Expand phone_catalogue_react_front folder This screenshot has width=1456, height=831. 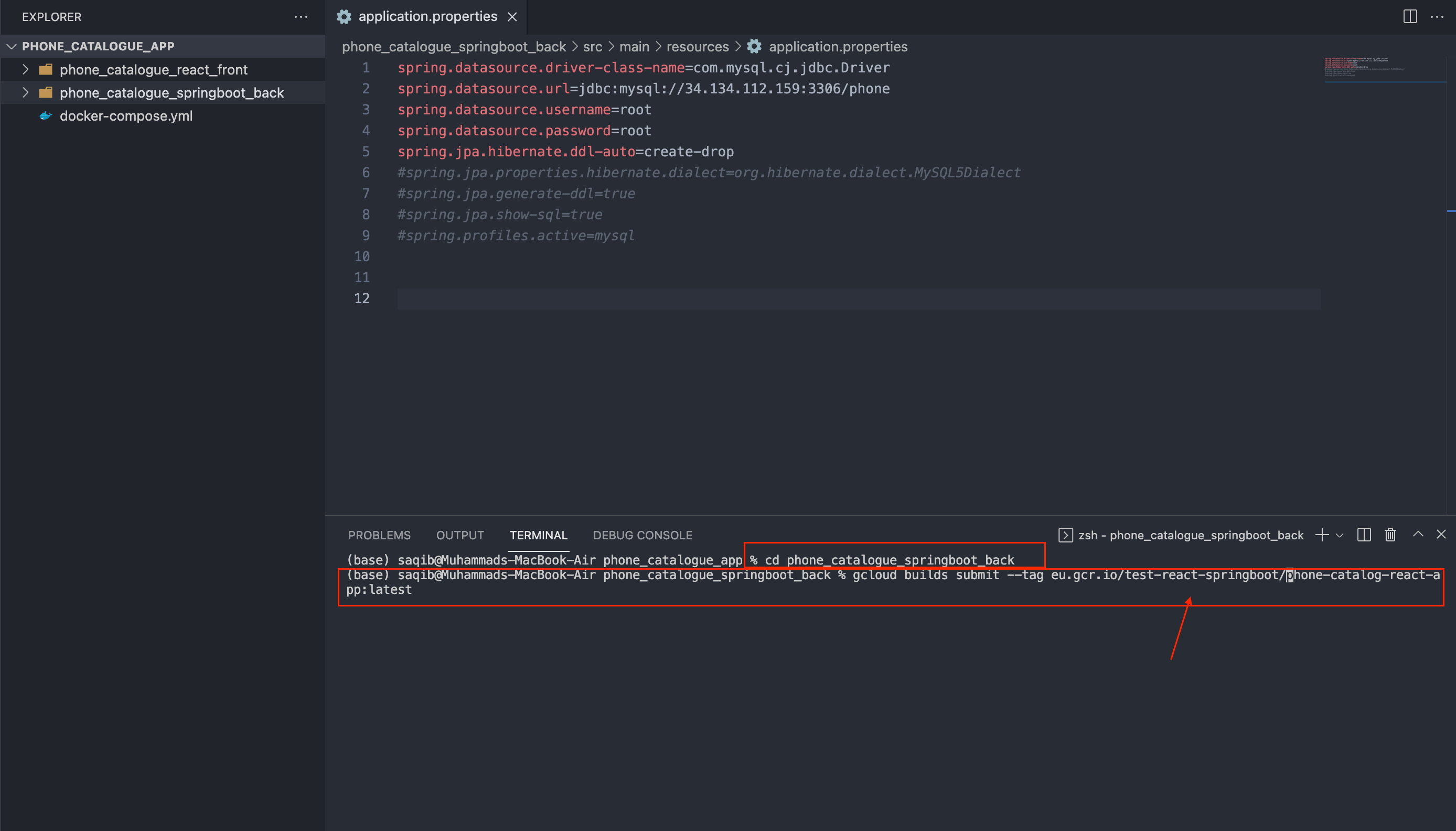(x=25, y=70)
